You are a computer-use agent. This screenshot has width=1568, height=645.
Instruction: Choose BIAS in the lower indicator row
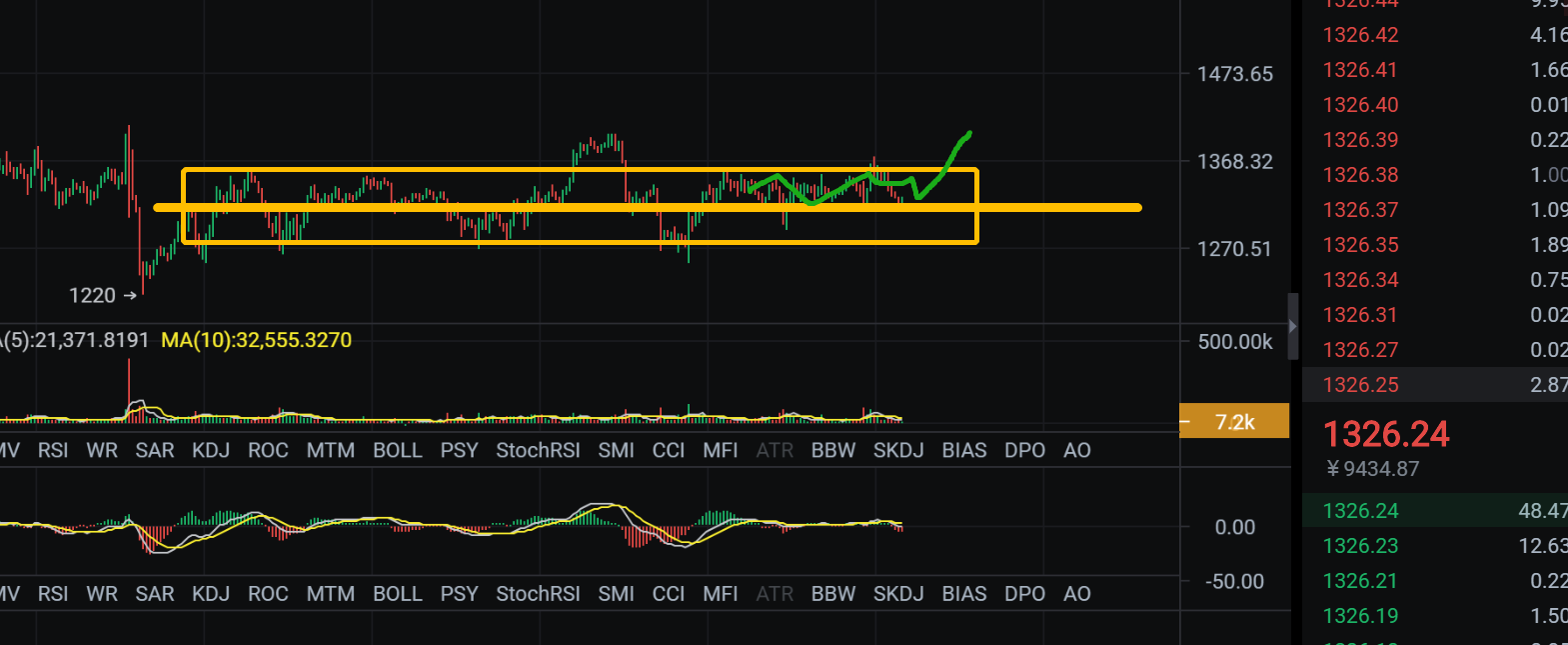tap(964, 594)
